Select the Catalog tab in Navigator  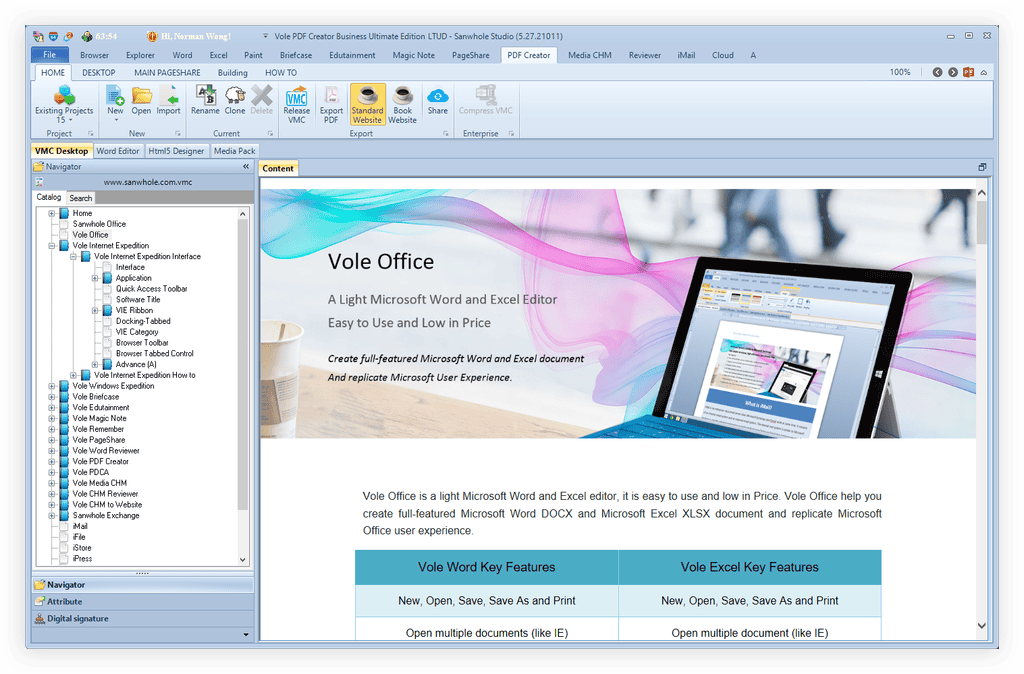49,197
